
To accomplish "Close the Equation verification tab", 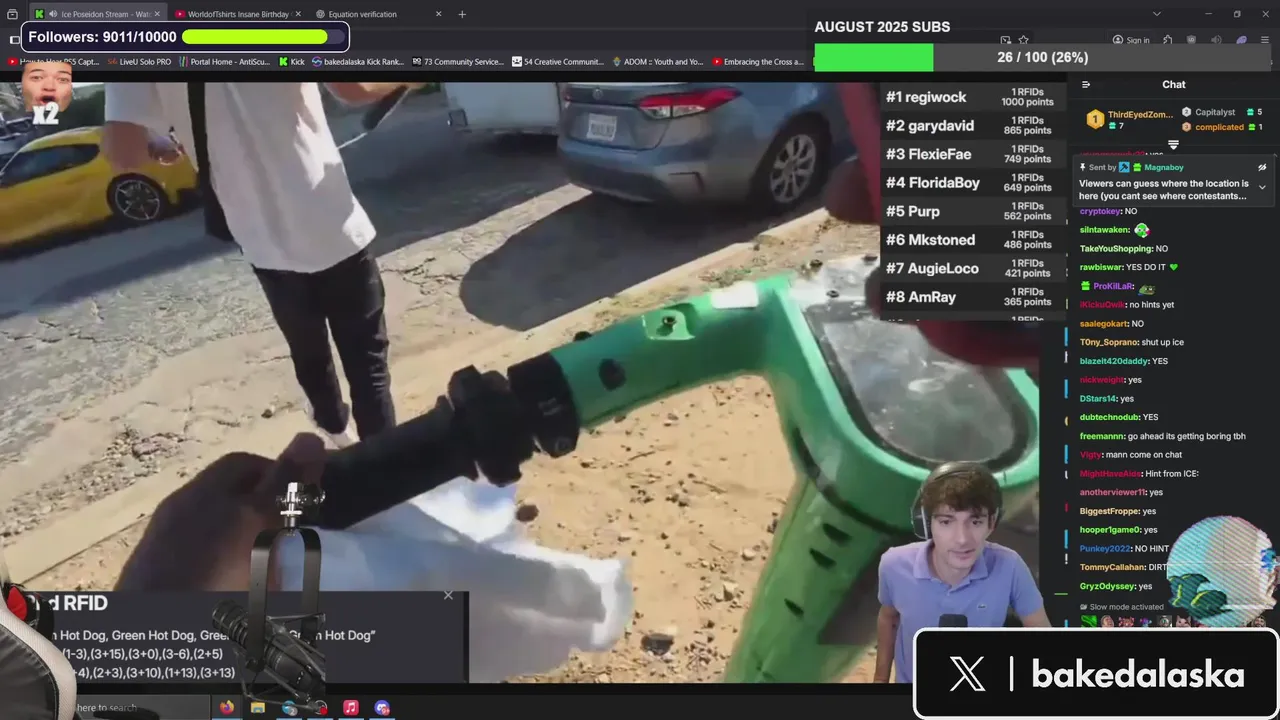I will (438, 14).
